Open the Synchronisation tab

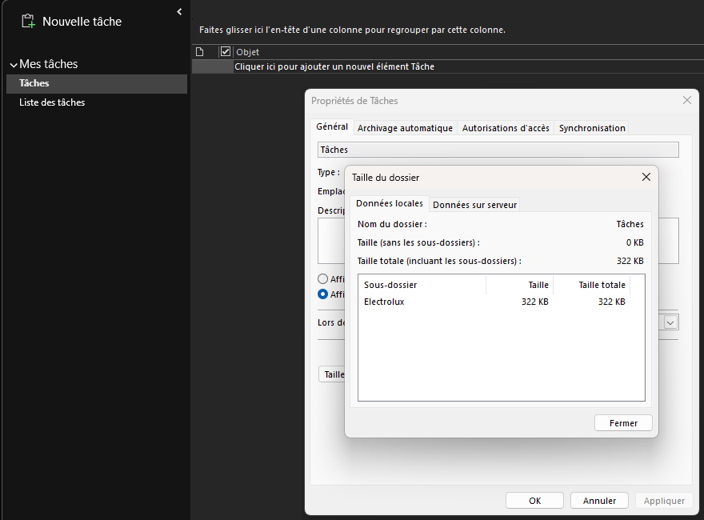592,128
